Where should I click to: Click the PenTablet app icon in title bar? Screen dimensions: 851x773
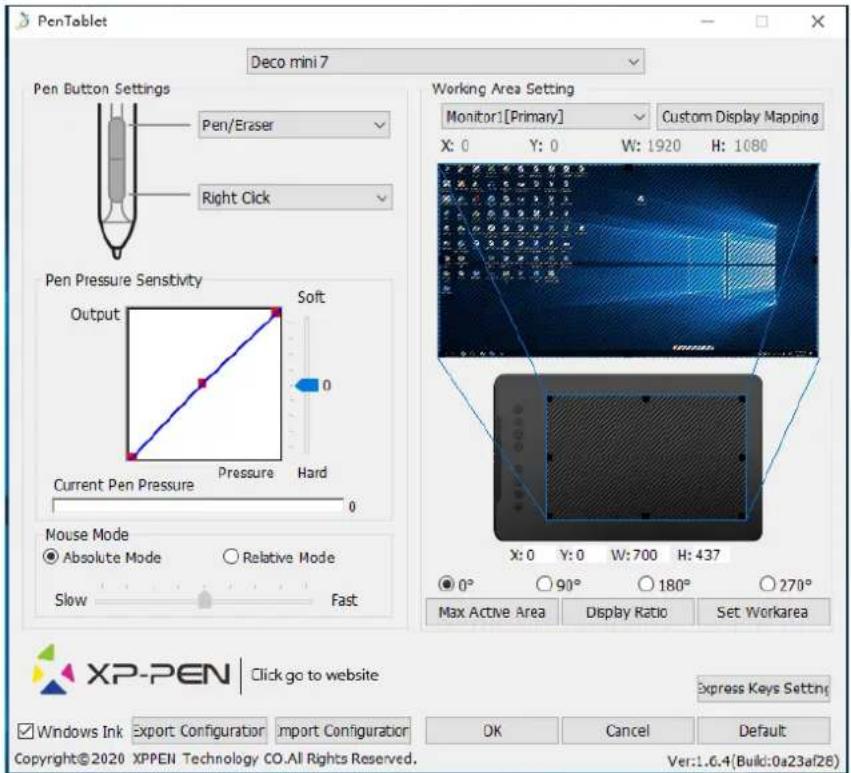(23, 21)
